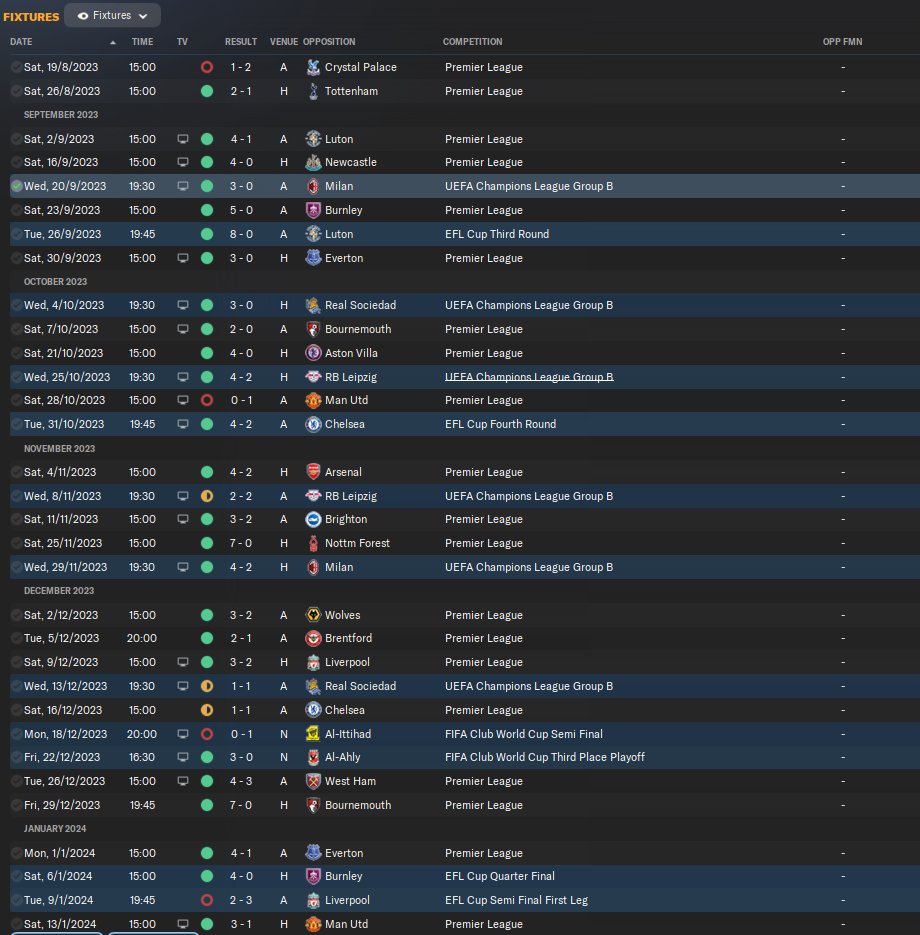Toggle the checkmark on Tue 26/9/2023 row
Screen dimensions: 920x935
tap(16, 234)
